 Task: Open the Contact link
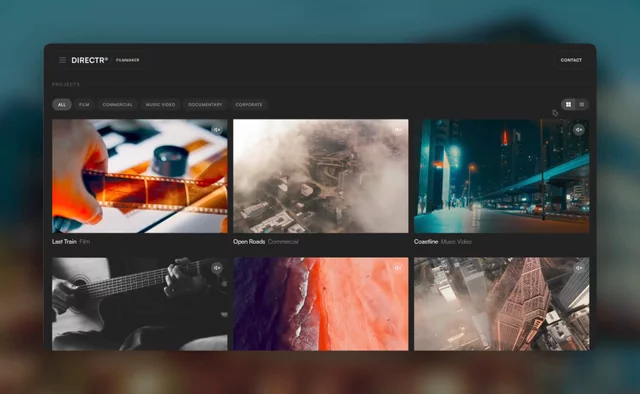pyautogui.click(x=571, y=60)
